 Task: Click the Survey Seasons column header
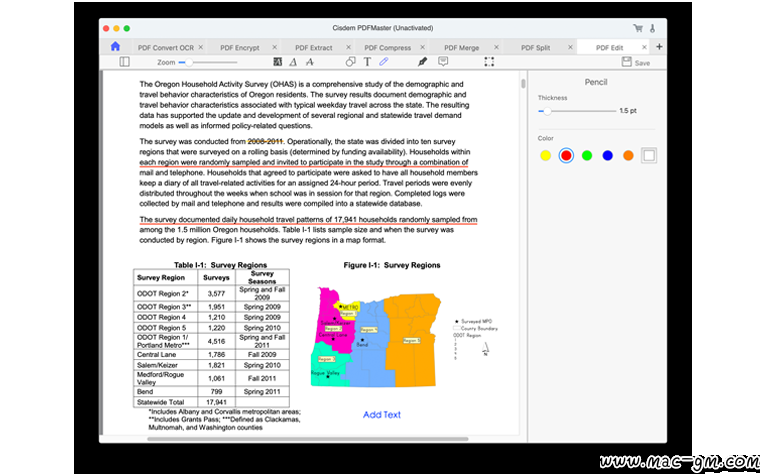click(x=262, y=277)
